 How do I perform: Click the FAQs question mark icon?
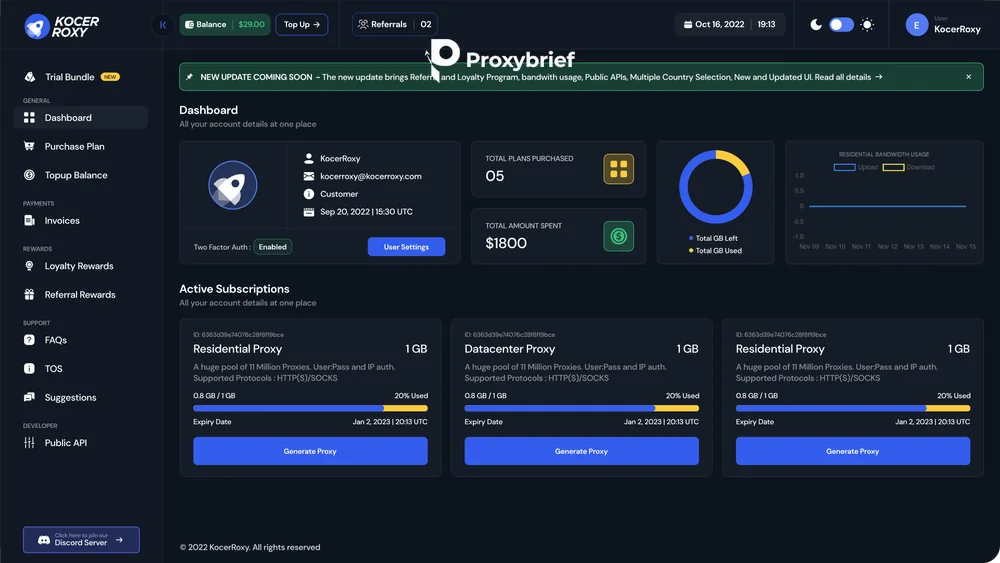[x=29, y=340]
